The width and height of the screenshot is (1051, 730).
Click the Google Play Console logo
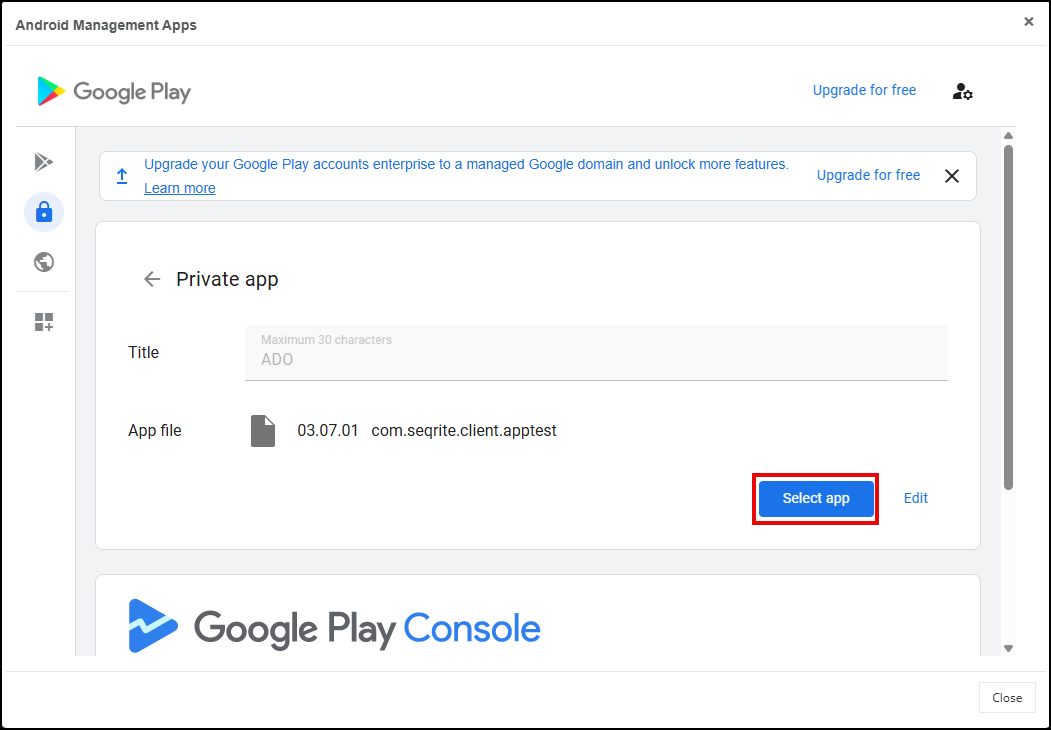pyautogui.click(x=335, y=627)
